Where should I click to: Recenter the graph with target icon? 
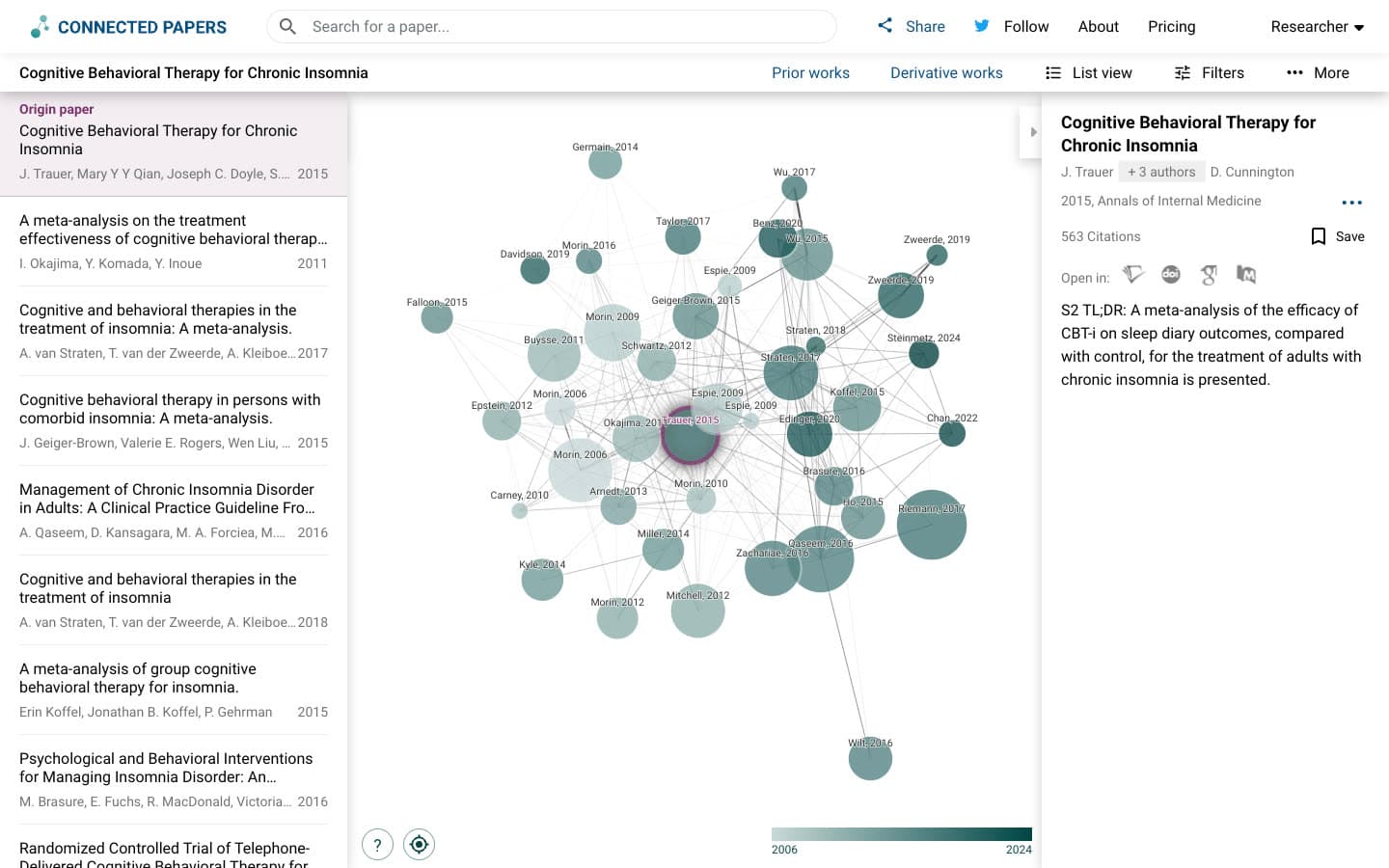419,845
